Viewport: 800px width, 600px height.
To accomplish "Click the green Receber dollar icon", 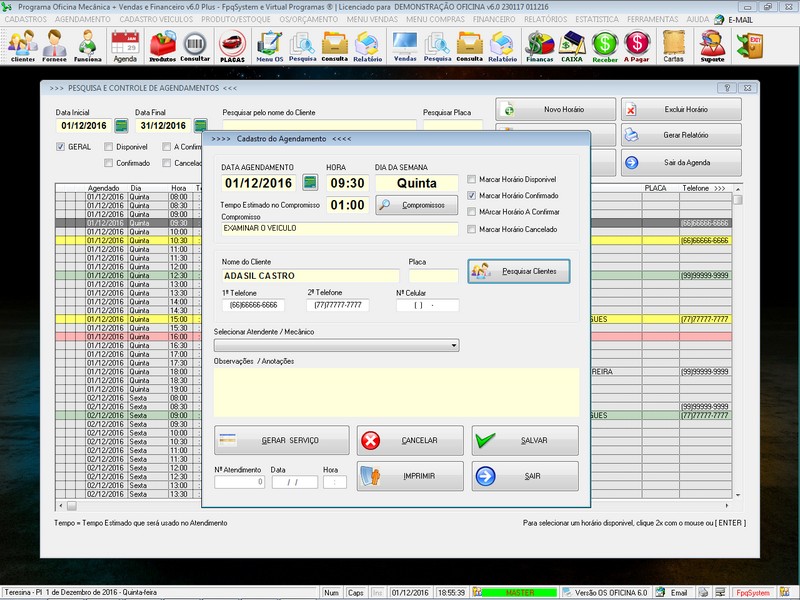I will (605, 46).
